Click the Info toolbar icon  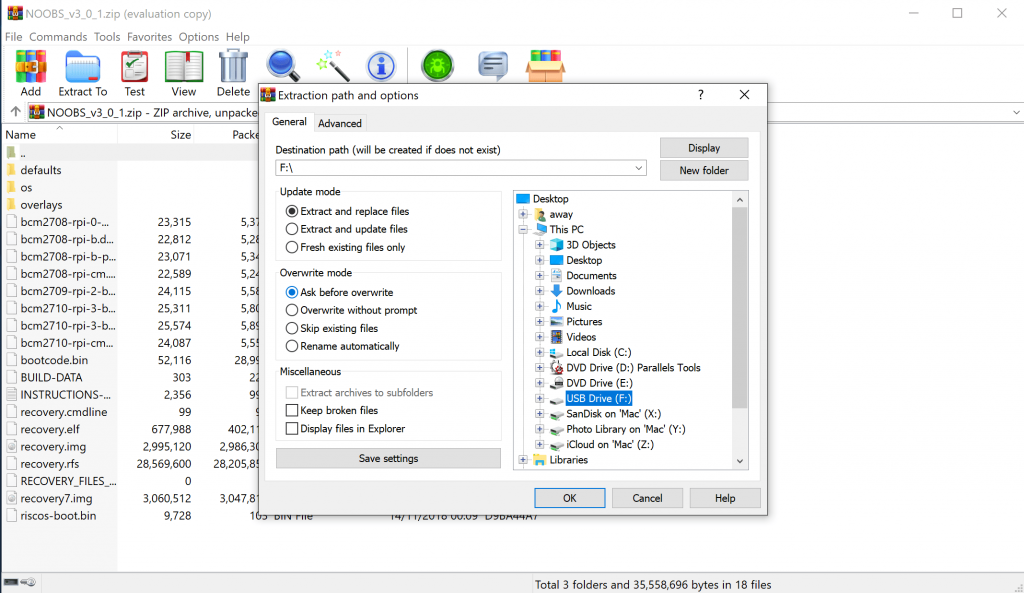point(380,66)
